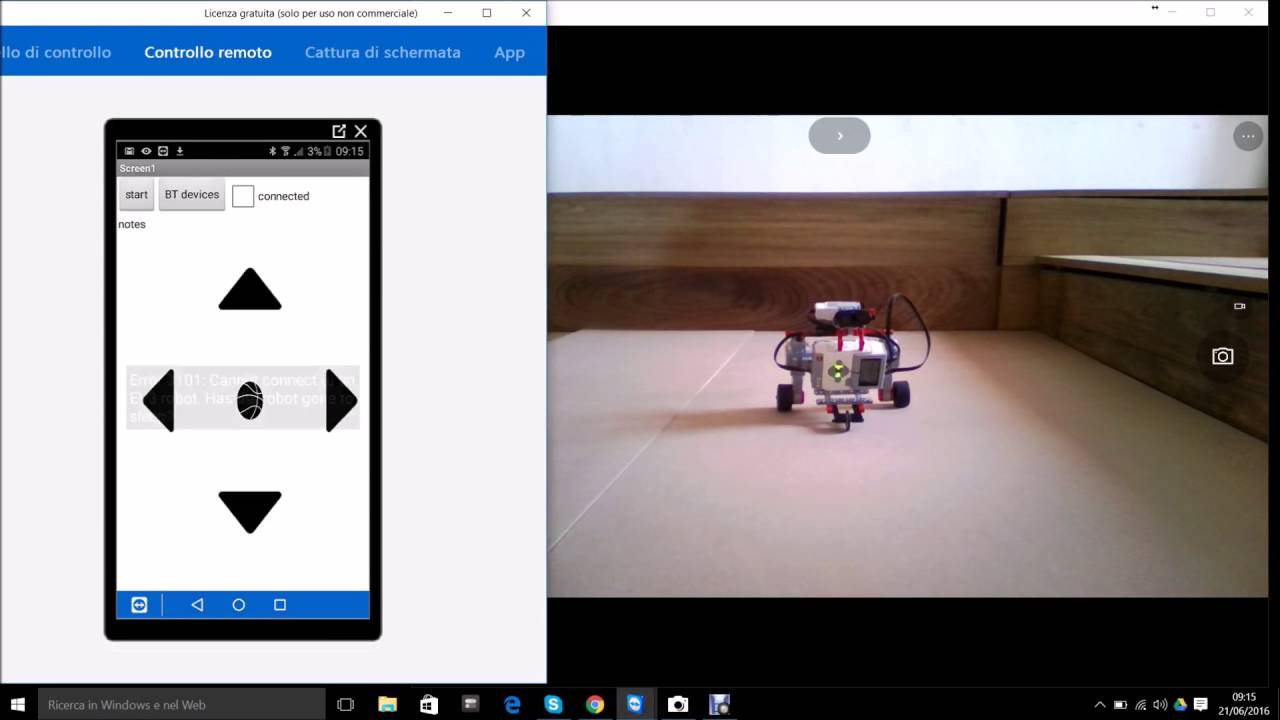1280x720 pixels.
Task: Tap the up arrow on the phone
Action: (250, 289)
